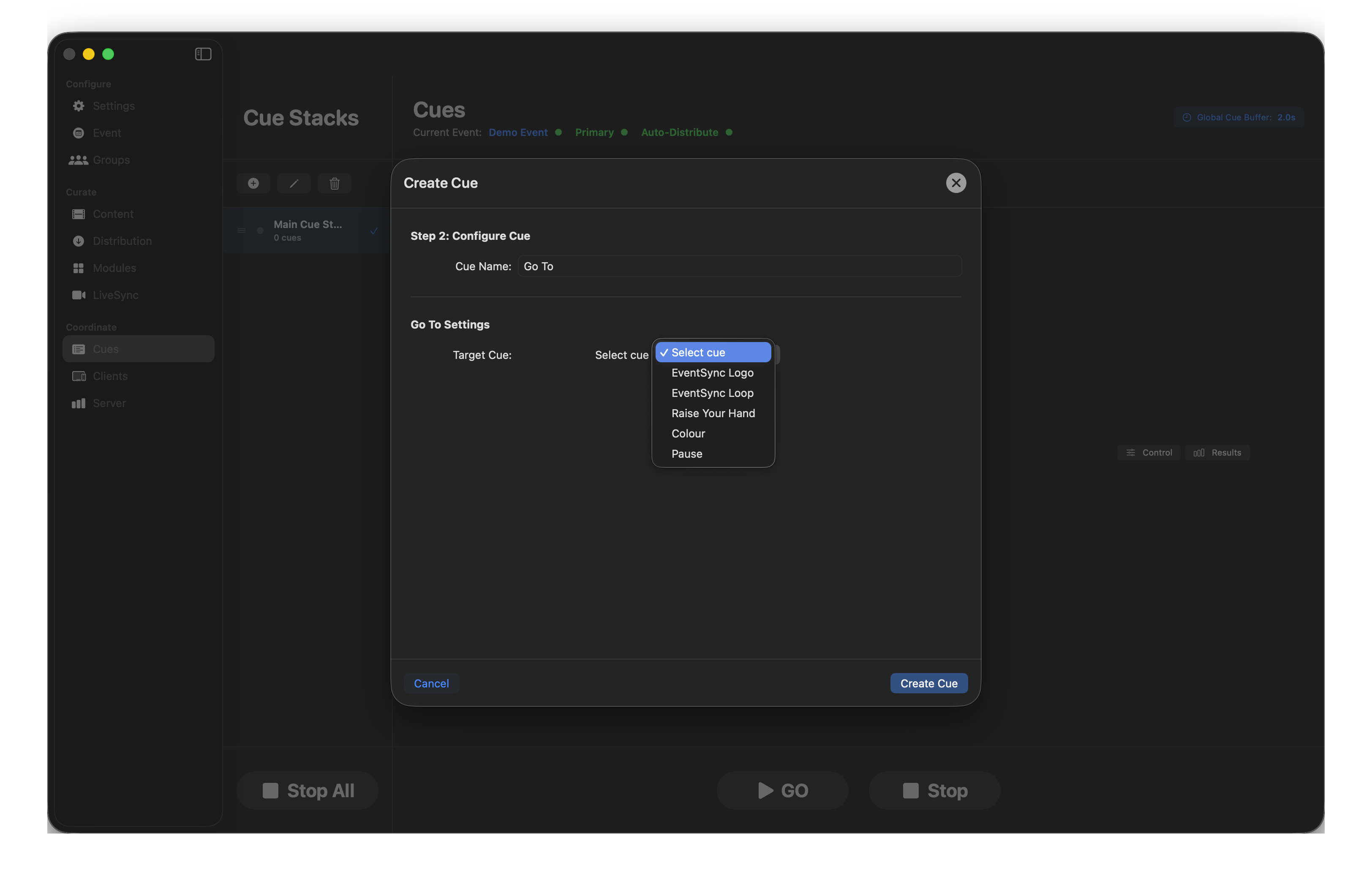
Task: Open the Event section
Action: click(139, 133)
